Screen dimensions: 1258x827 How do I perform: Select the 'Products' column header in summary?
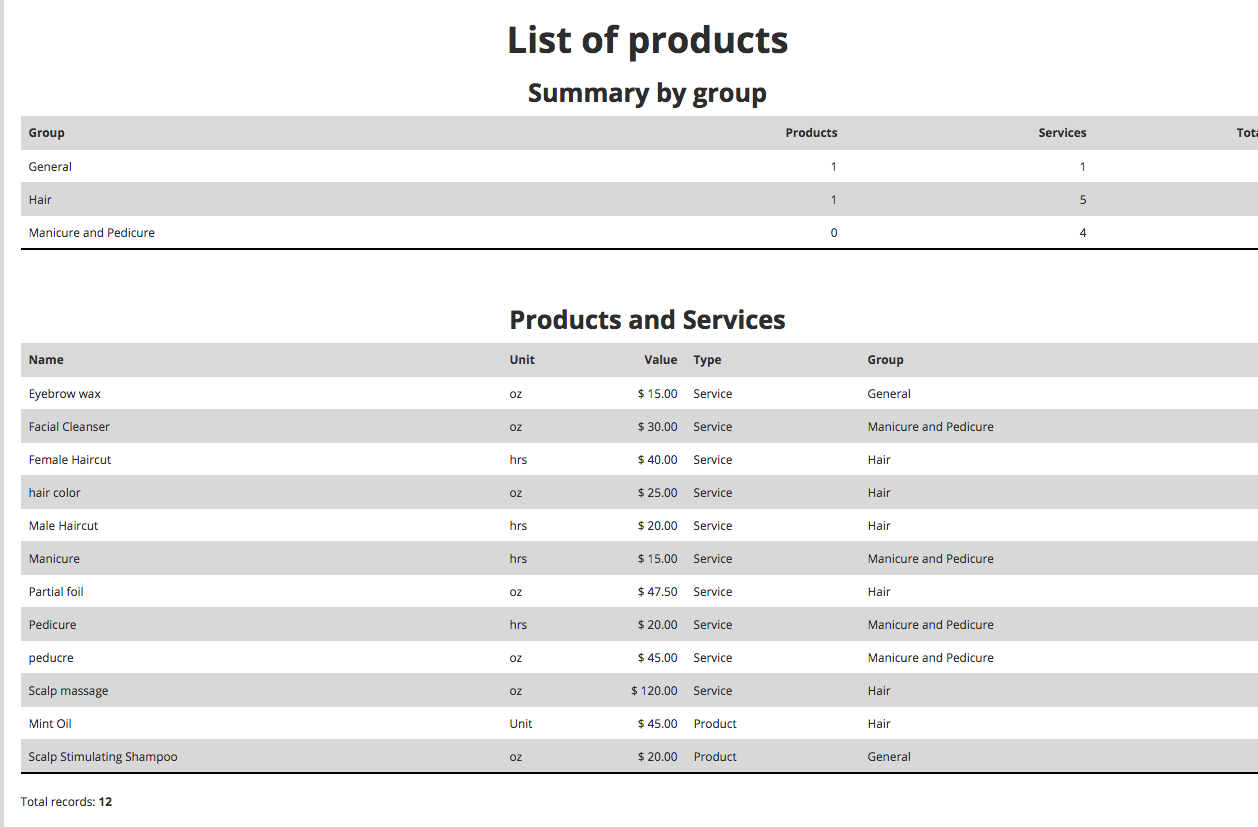pos(811,133)
